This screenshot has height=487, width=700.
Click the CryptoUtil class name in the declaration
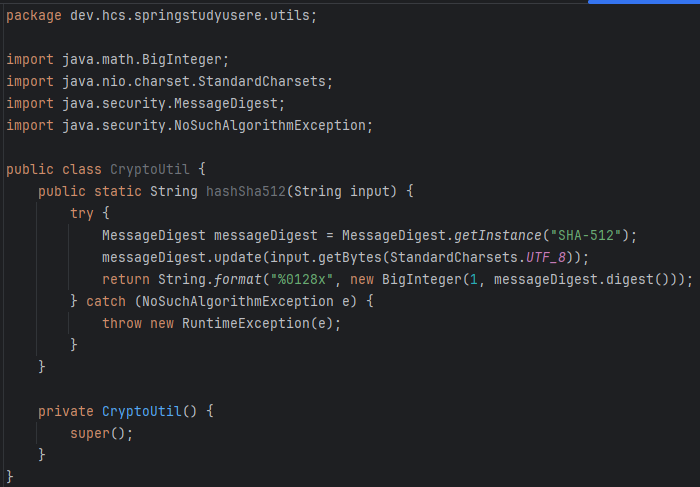click(150, 169)
